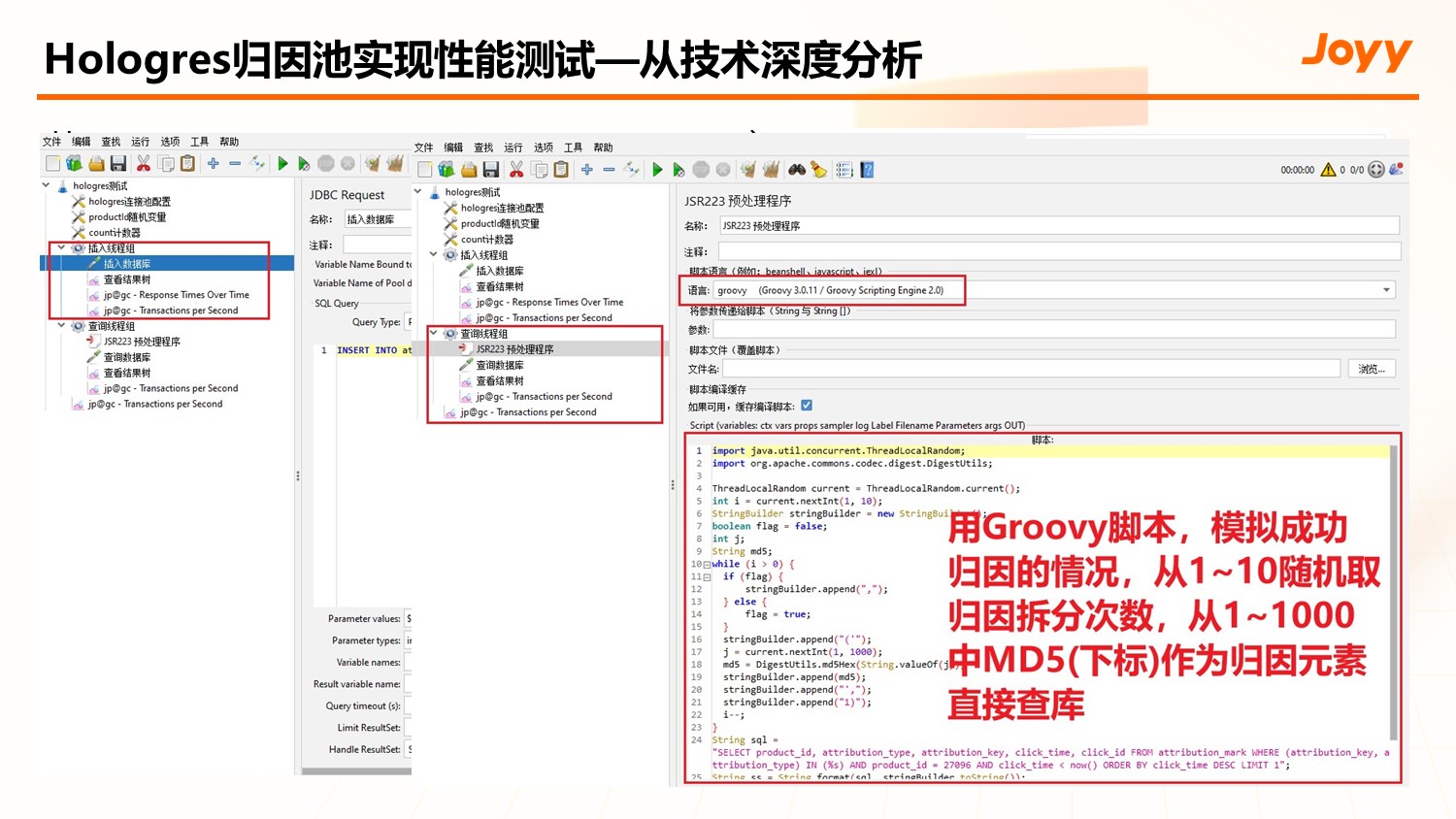Click the 浏览... browse button
This screenshot has height=819, width=1456.
coord(1373,369)
